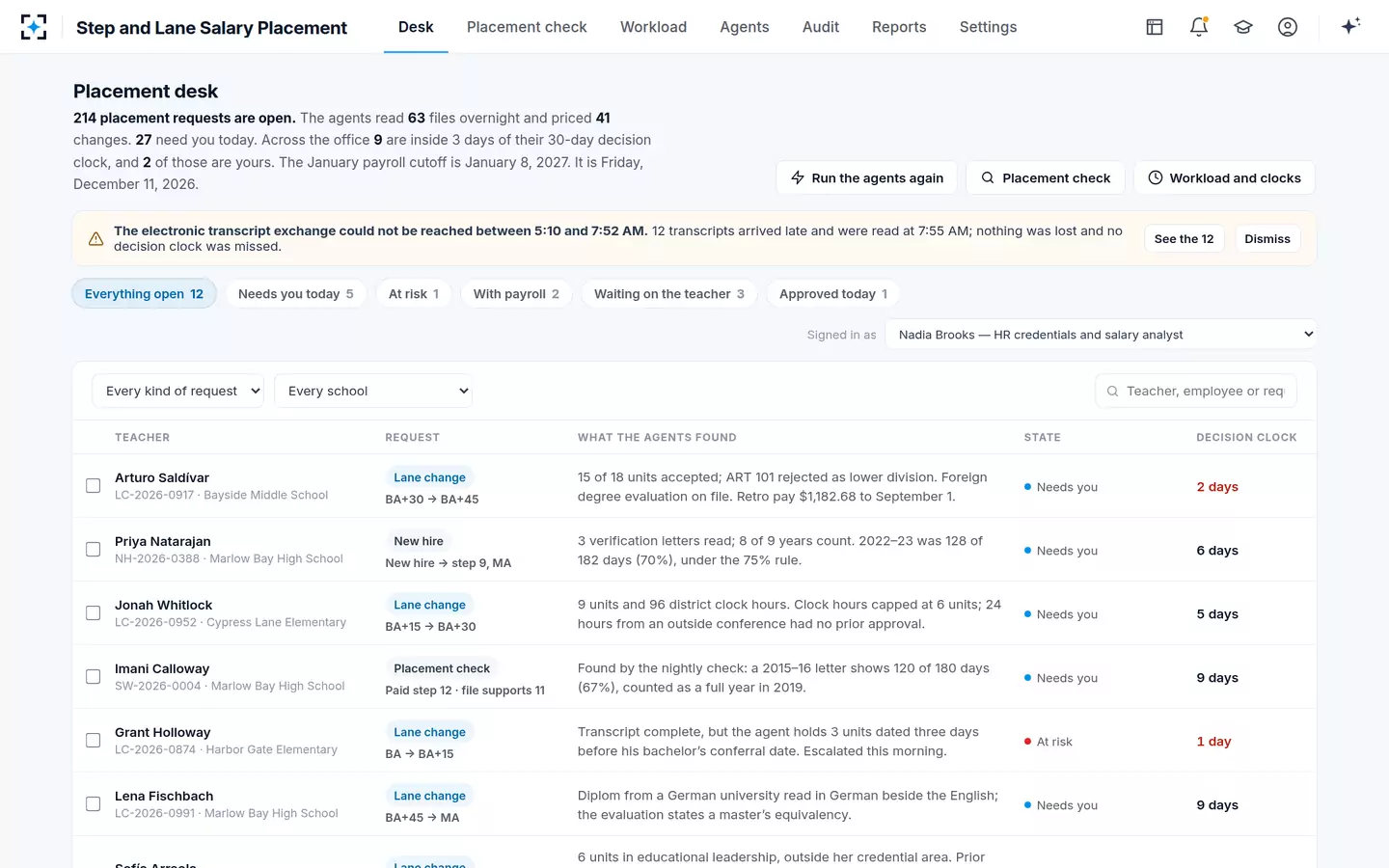The width and height of the screenshot is (1389, 868).
Task: Click the search magnifier in teacher search
Action: click(x=1113, y=391)
